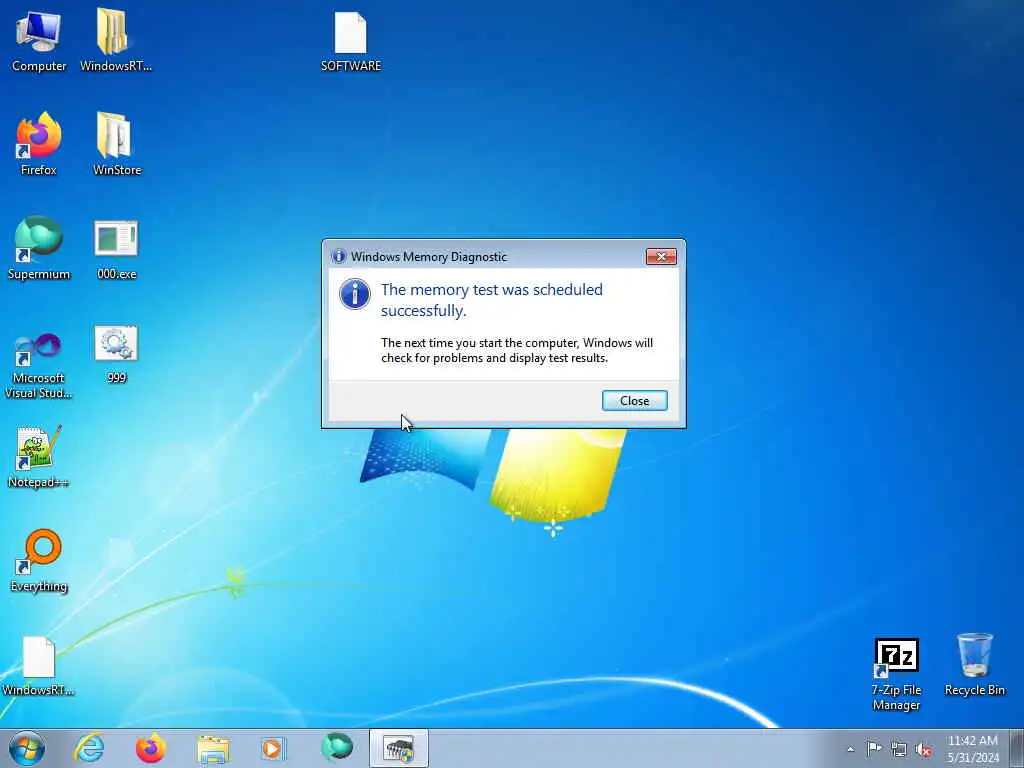Select the Everything search shortcut
Viewport: 1024px width, 768px height.
pyautogui.click(x=39, y=560)
